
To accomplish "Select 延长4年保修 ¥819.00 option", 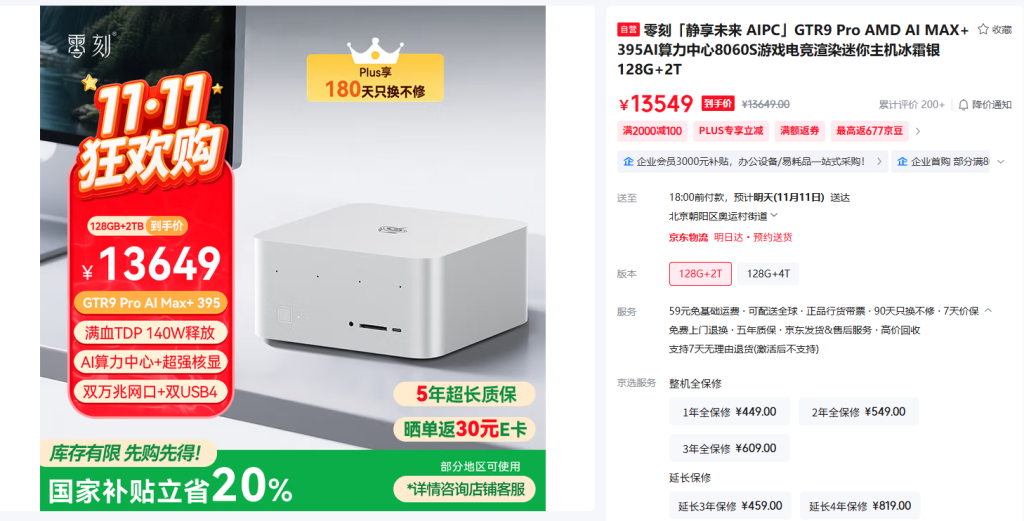I will click(x=859, y=506).
